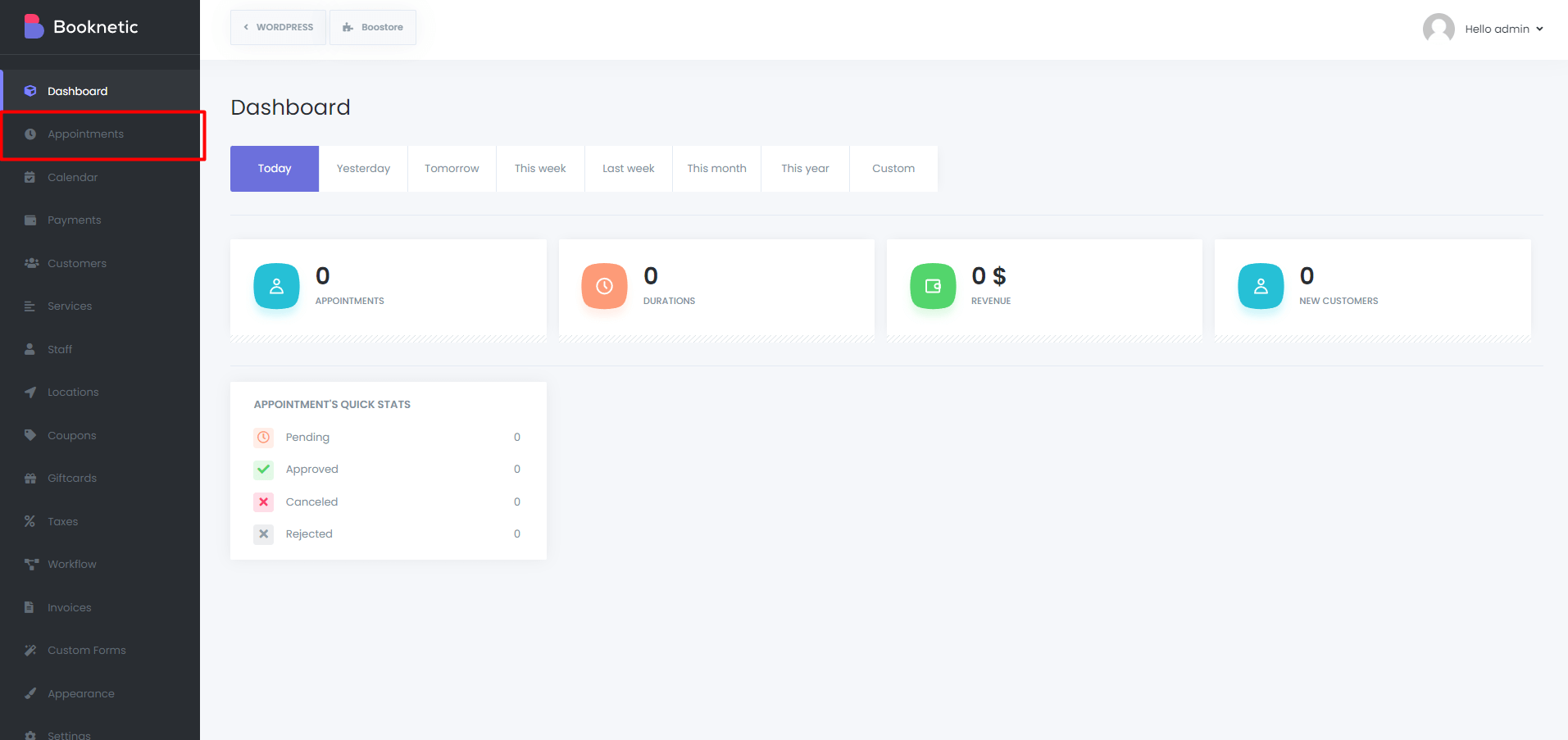
Task: Click the green Revenue wallet icon
Action: [933, 286]
